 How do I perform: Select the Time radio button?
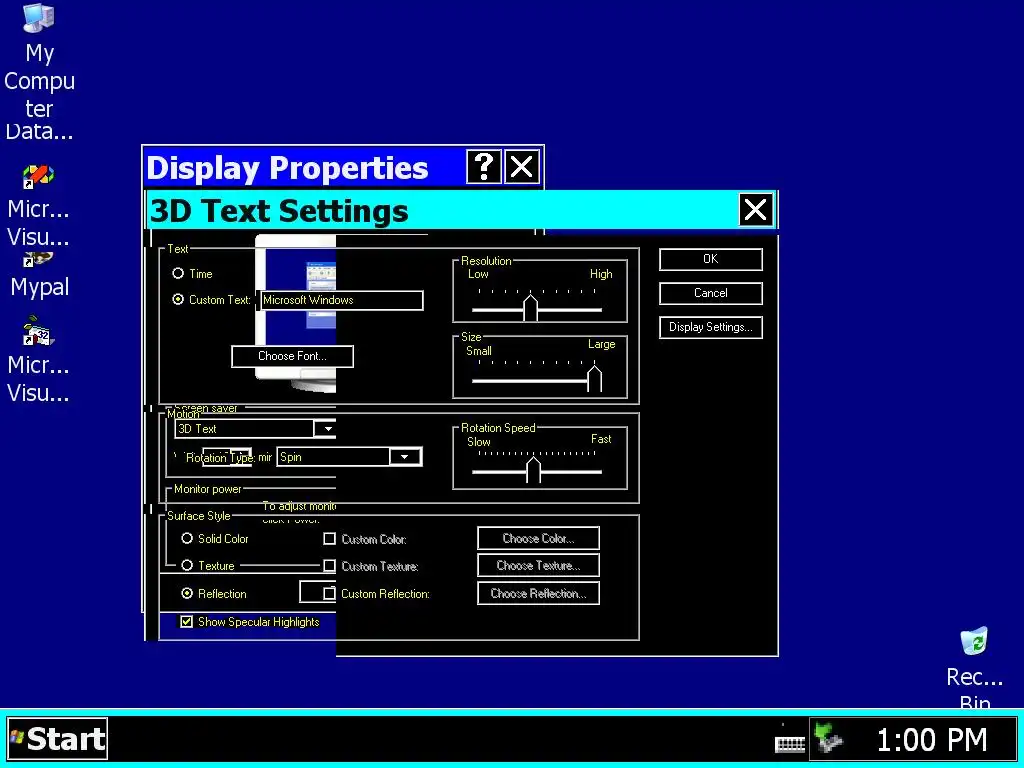tap(178, 274)
